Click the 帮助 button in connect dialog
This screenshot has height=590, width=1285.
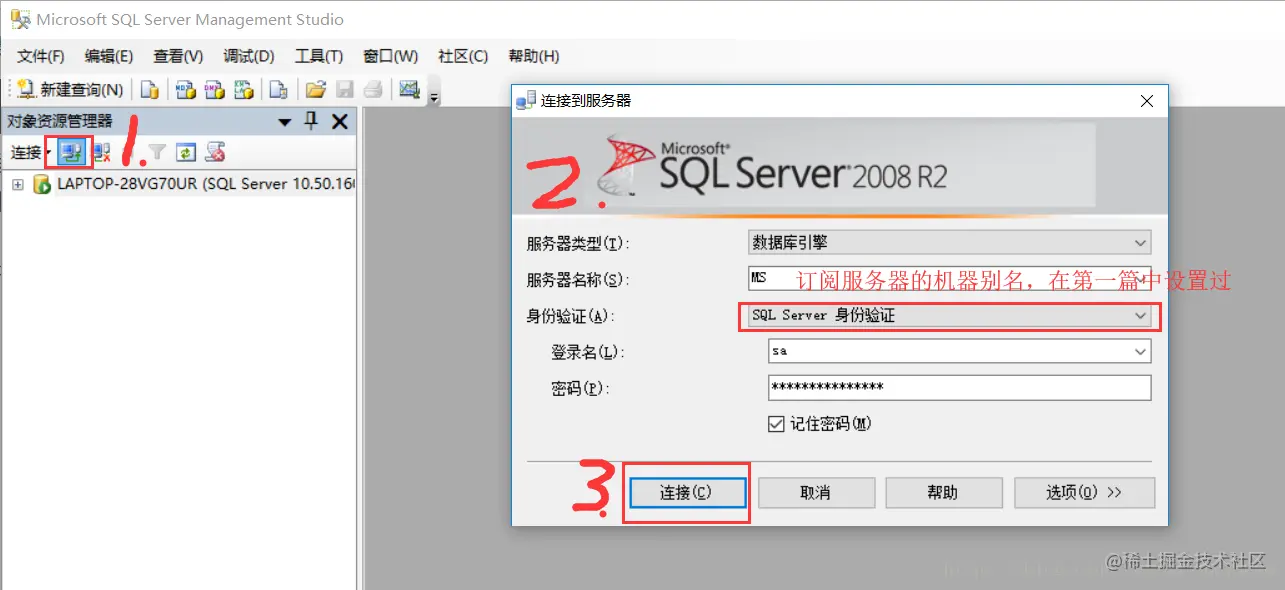[943, 492]
